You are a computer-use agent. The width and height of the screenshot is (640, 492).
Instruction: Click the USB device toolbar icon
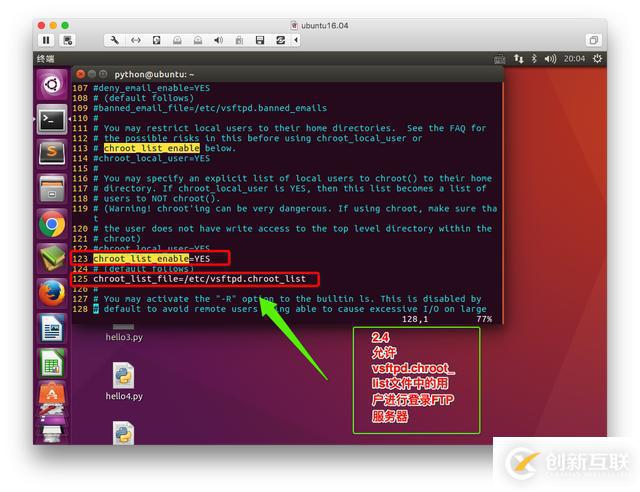pyautogui.click(x=240, y=40)
